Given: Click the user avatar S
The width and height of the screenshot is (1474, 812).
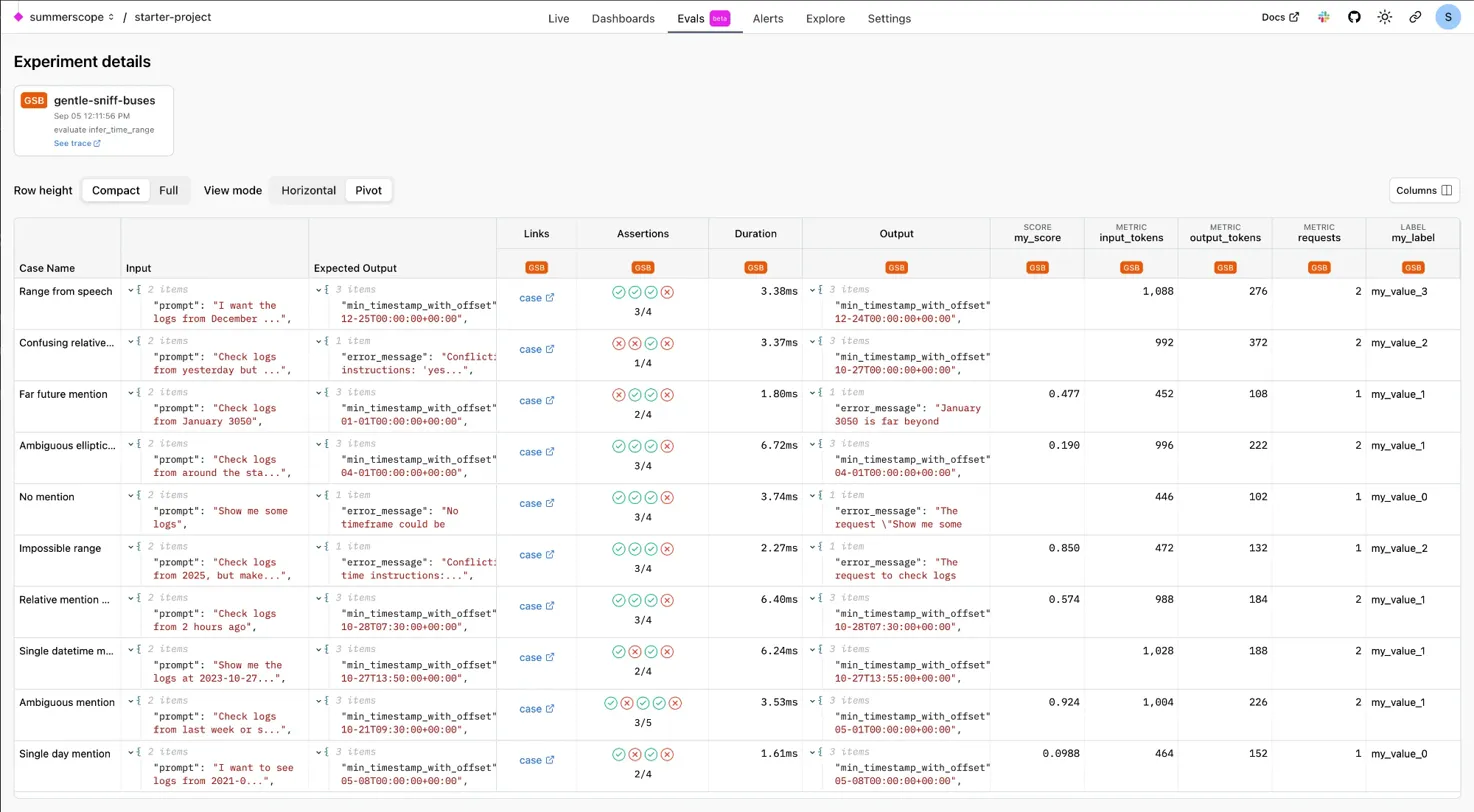Looking at the screenshot, I should (x=1448, y=17).
